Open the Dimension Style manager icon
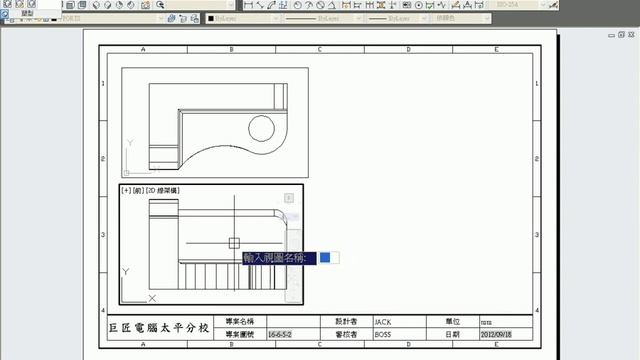The height and width of the screenshot is (360, 640). 553,5
